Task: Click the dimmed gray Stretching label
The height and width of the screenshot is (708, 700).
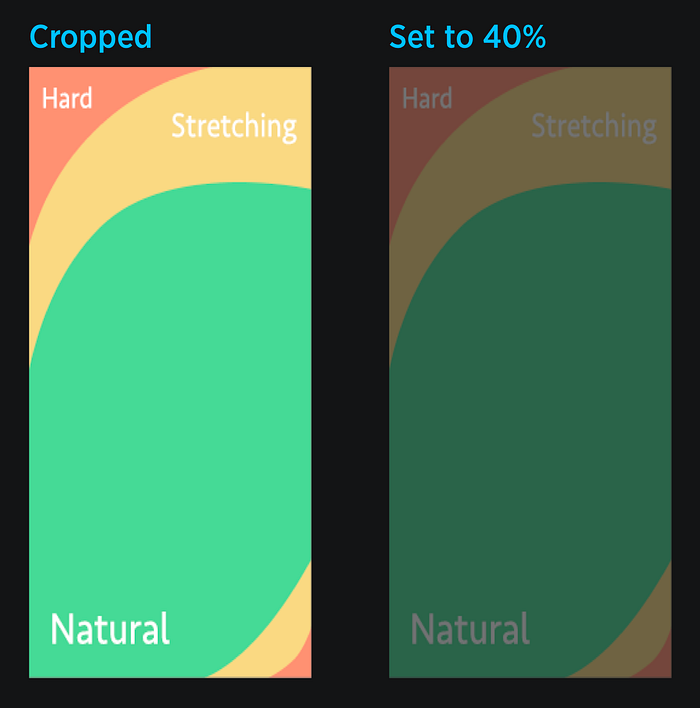Action: 594,127
